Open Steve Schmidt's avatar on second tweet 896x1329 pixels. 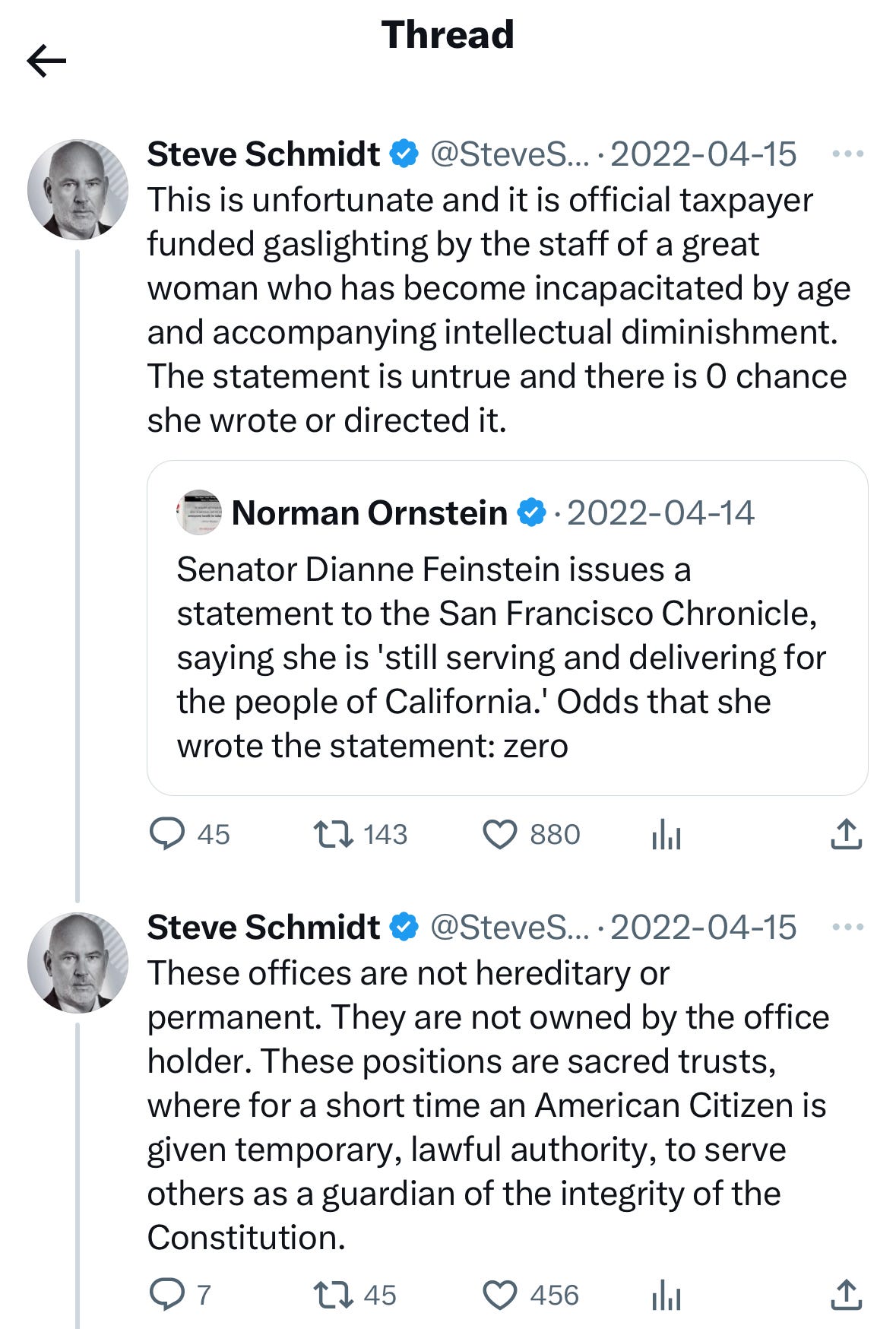(78, 963)
